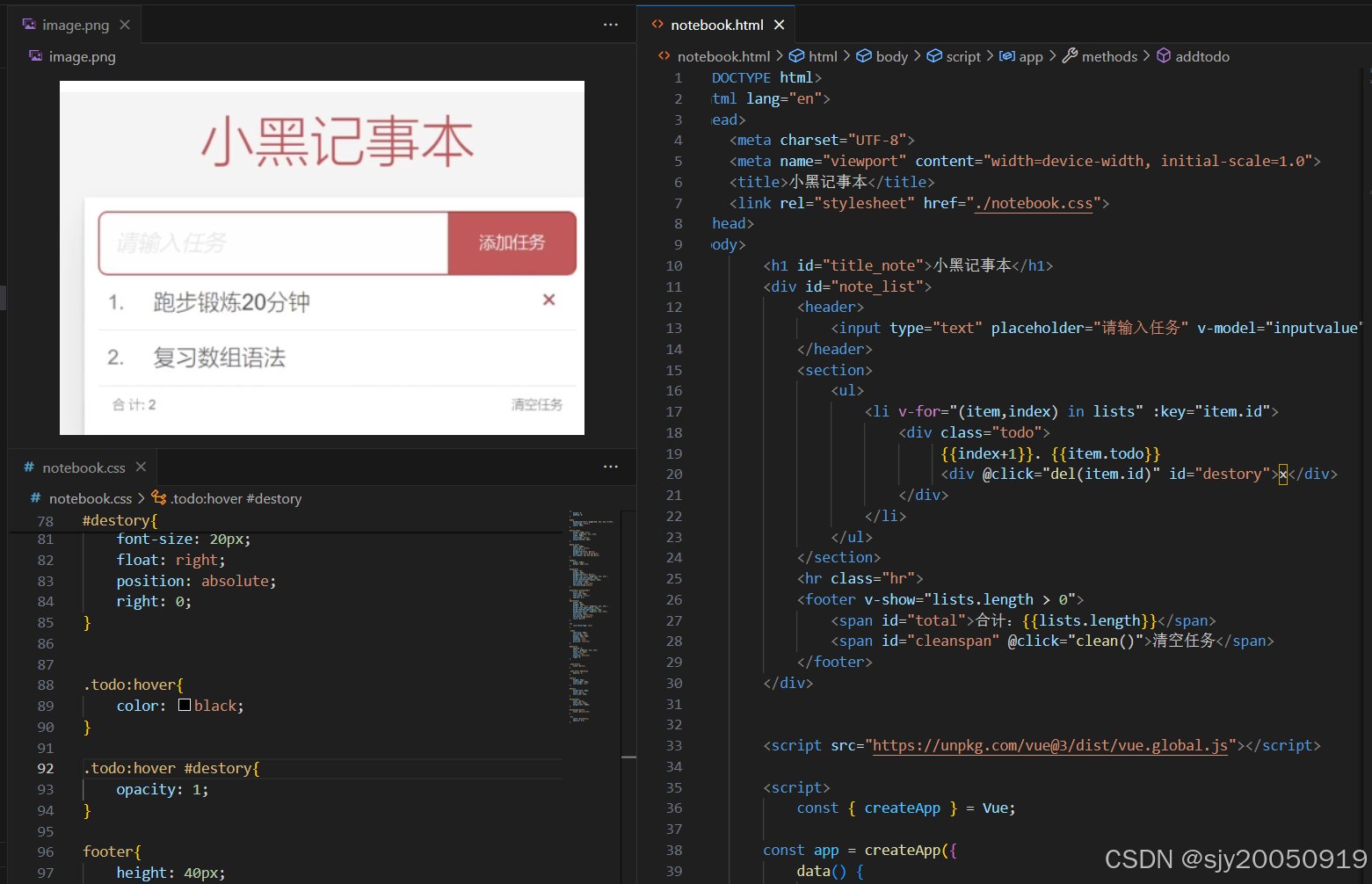The height and width of the screenshot is (884, 1372).
Task: Click the v-for li line in HTML
Action: (x=1071, y=411)
